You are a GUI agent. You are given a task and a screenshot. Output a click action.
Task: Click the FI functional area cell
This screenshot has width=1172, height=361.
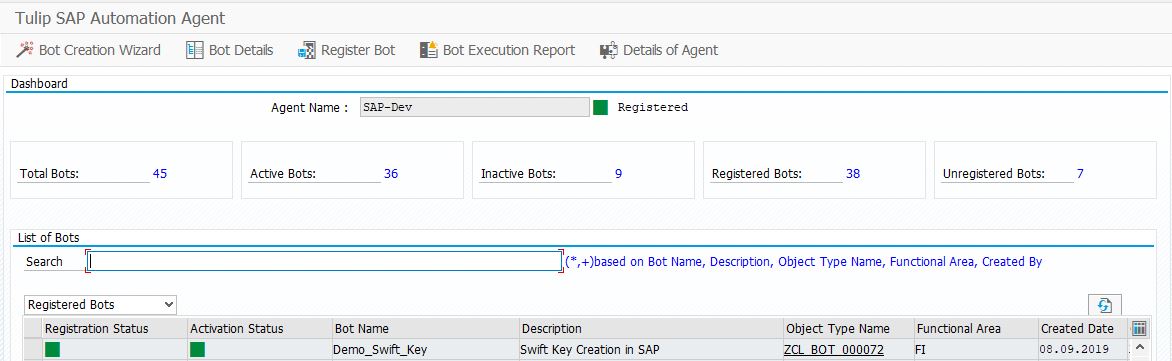[976, 349]
